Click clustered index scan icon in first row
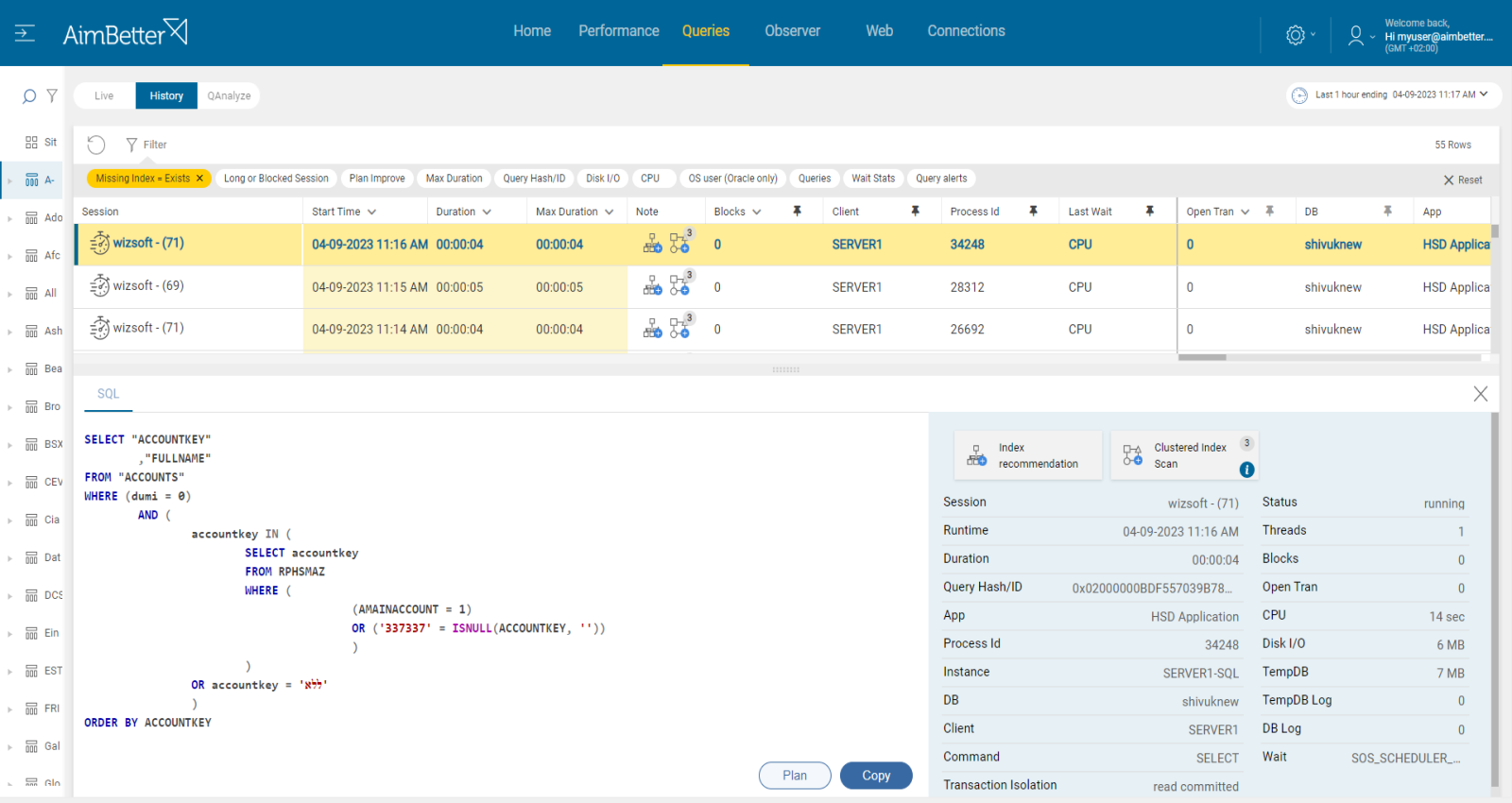1512x803 pixels. pyautogui.click(x=679, y=244)
